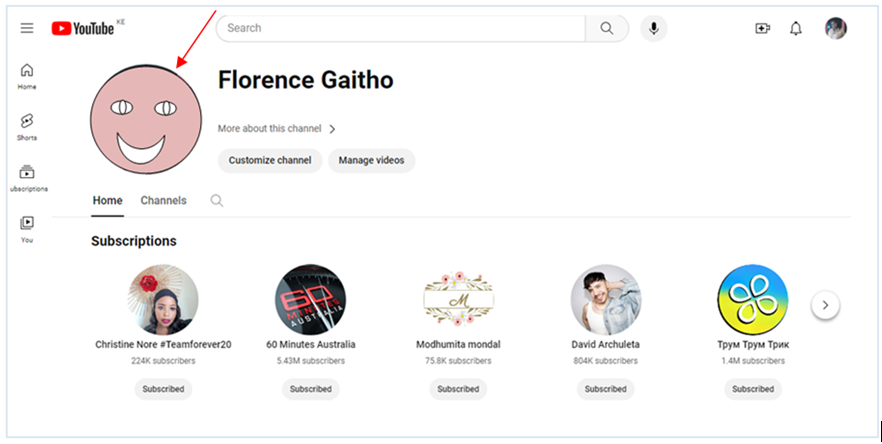Click the channel search magnifier icon
The image size is (882, 444).
click(217, 201)
